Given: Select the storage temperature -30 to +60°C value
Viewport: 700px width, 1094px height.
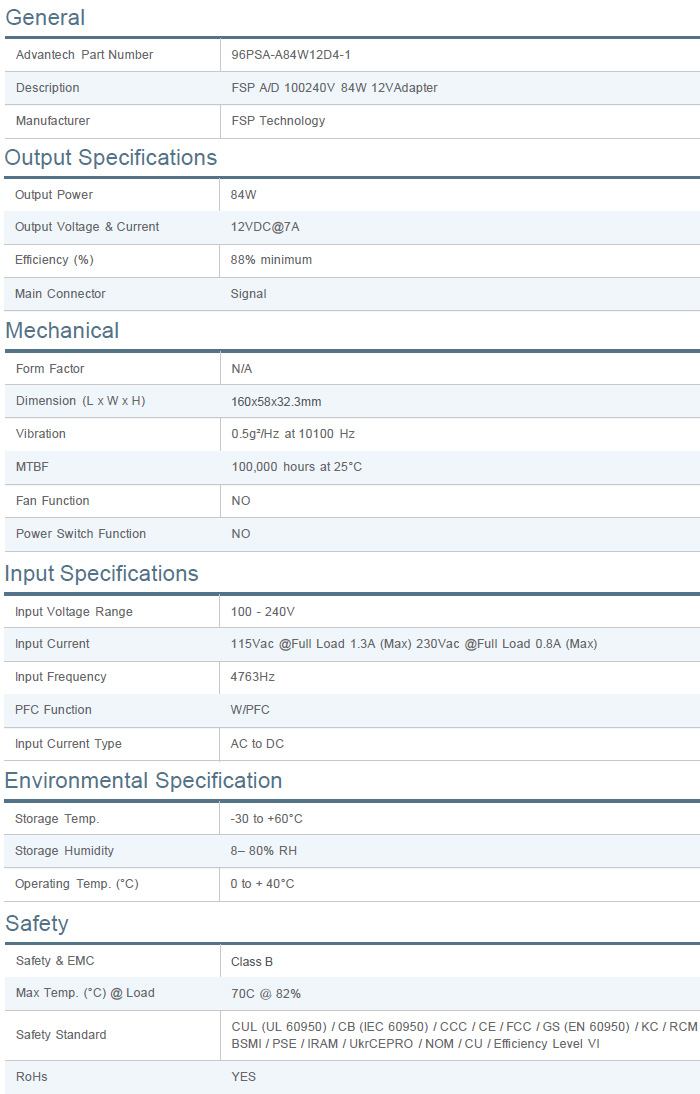Looking at the screenshot, I should click(x=267, y=819).
